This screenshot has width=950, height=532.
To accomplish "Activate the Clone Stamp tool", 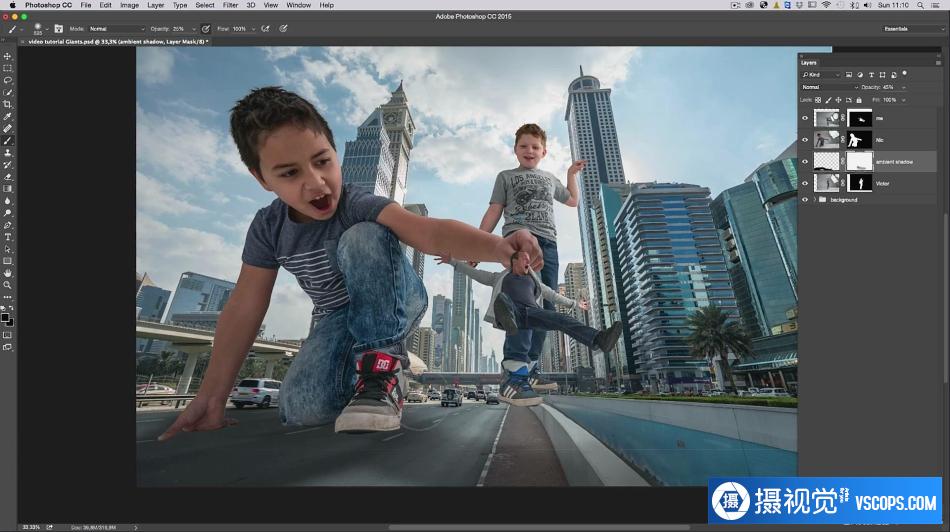I will pos(7,153).
